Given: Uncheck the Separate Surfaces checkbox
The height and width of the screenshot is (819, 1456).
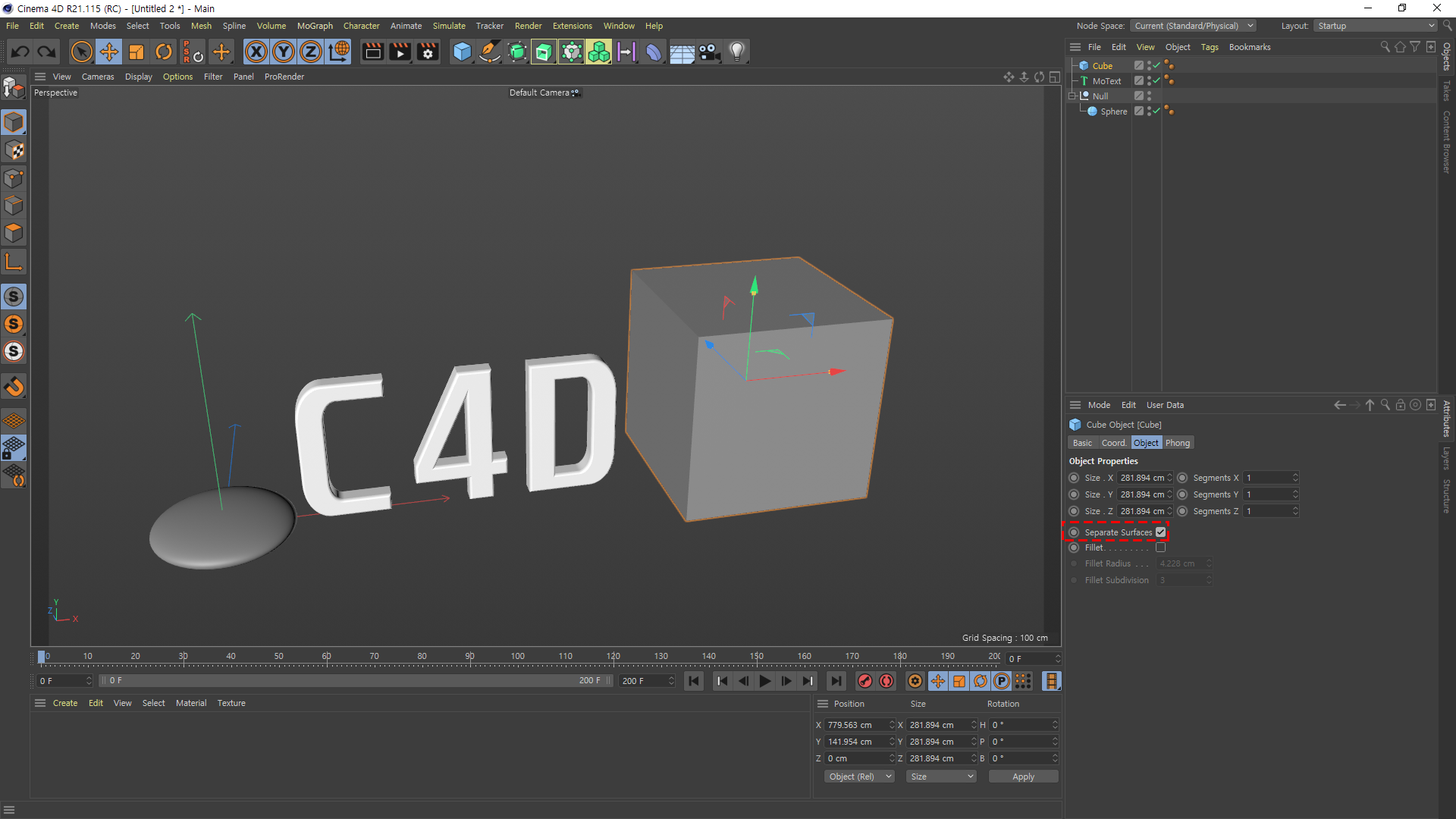Looking at the screenshot, I should [x=1160, y=532].
